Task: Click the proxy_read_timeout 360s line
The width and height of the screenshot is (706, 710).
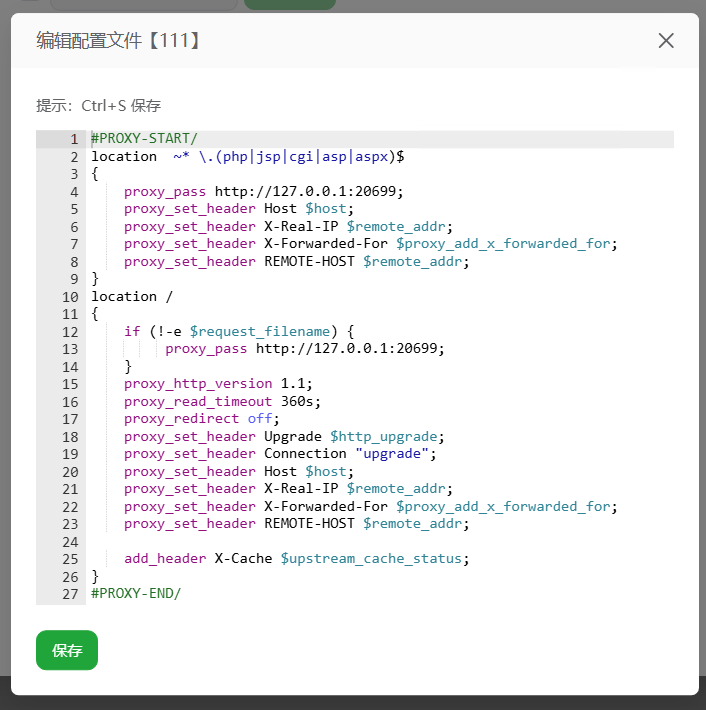Action: [222, 401]
